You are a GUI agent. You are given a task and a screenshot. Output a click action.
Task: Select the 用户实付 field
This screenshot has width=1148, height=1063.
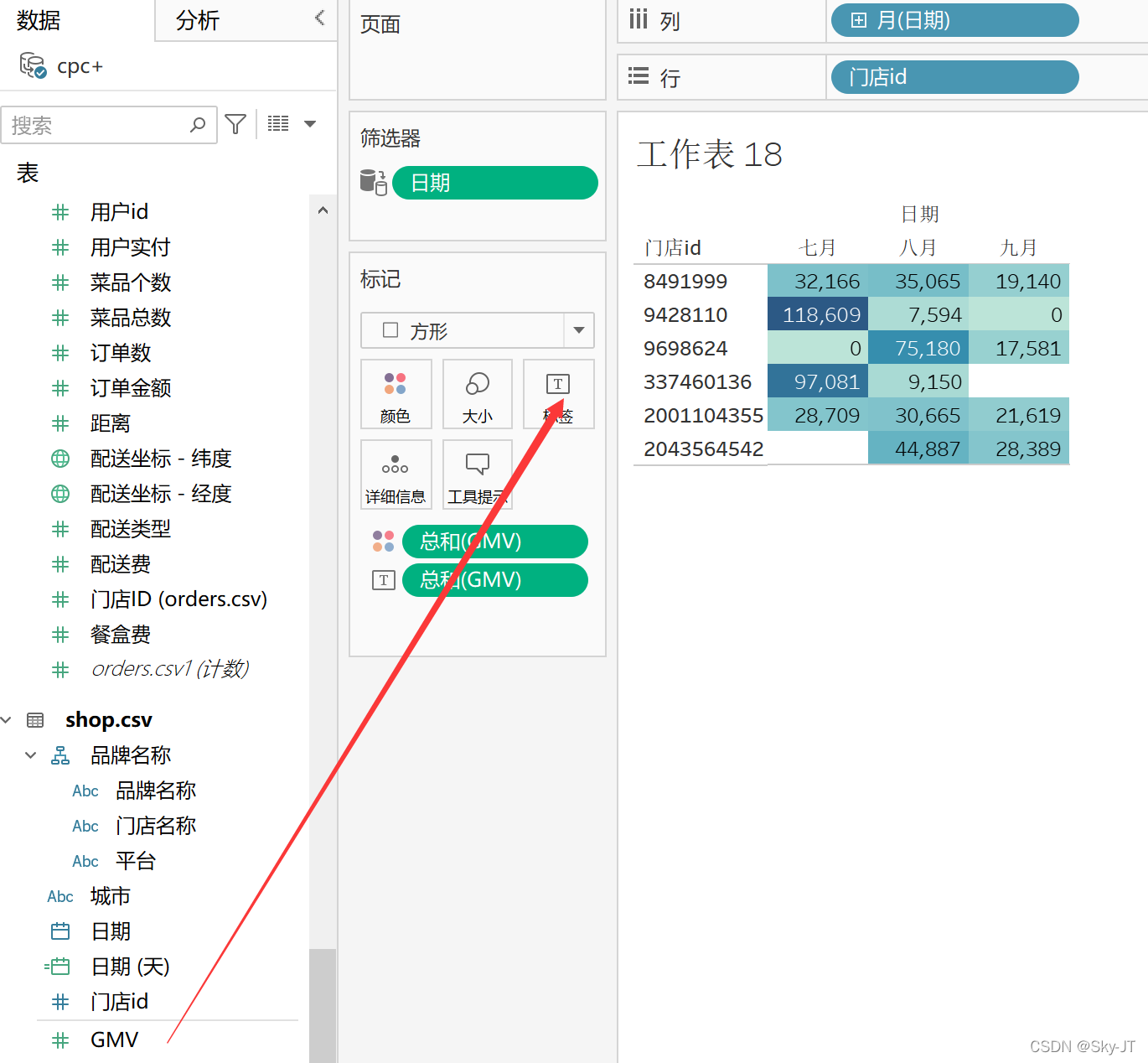coord(130,246)
